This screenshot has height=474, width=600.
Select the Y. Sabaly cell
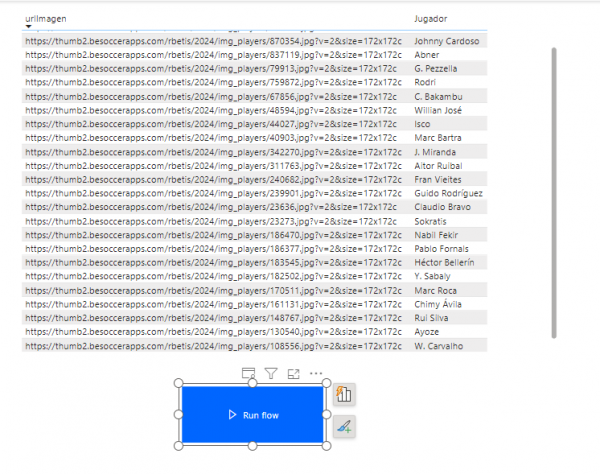tap(432, 276)
